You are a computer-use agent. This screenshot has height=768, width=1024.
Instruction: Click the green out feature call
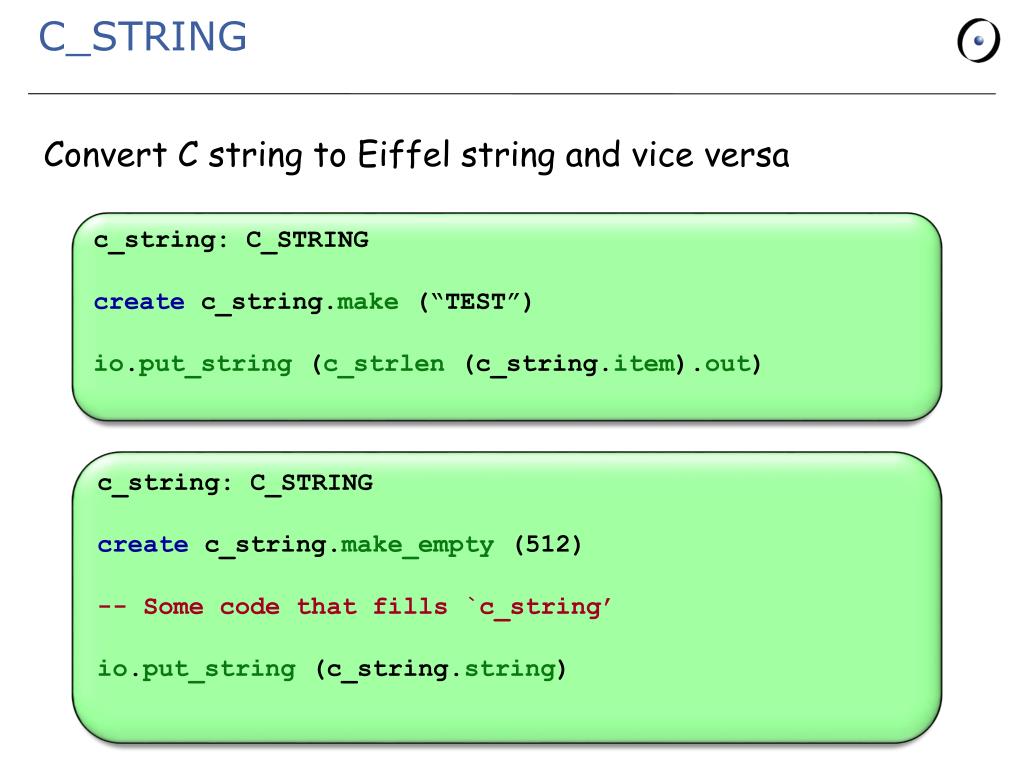click(726, 363)
